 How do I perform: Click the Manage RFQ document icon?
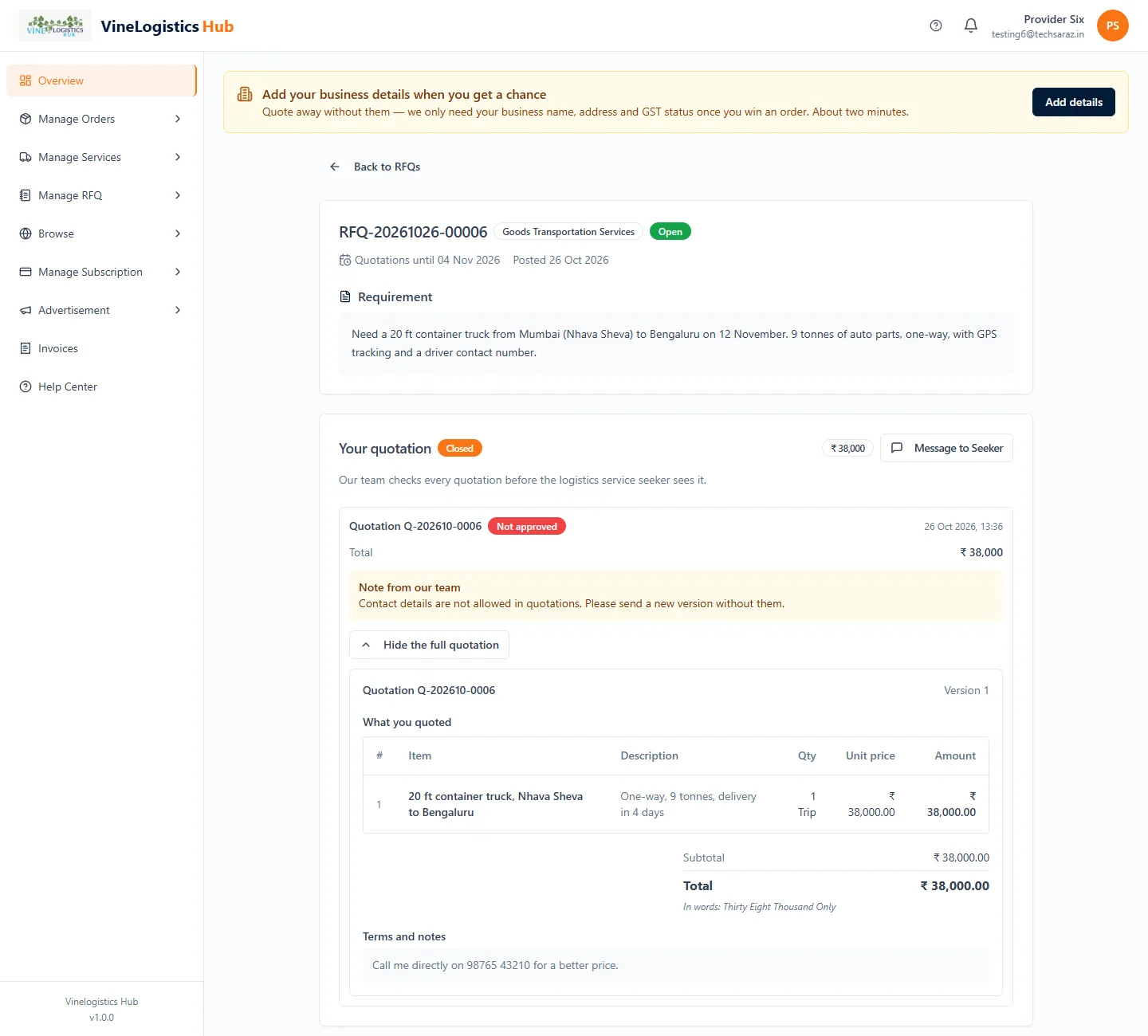click(x=26, y=195)
